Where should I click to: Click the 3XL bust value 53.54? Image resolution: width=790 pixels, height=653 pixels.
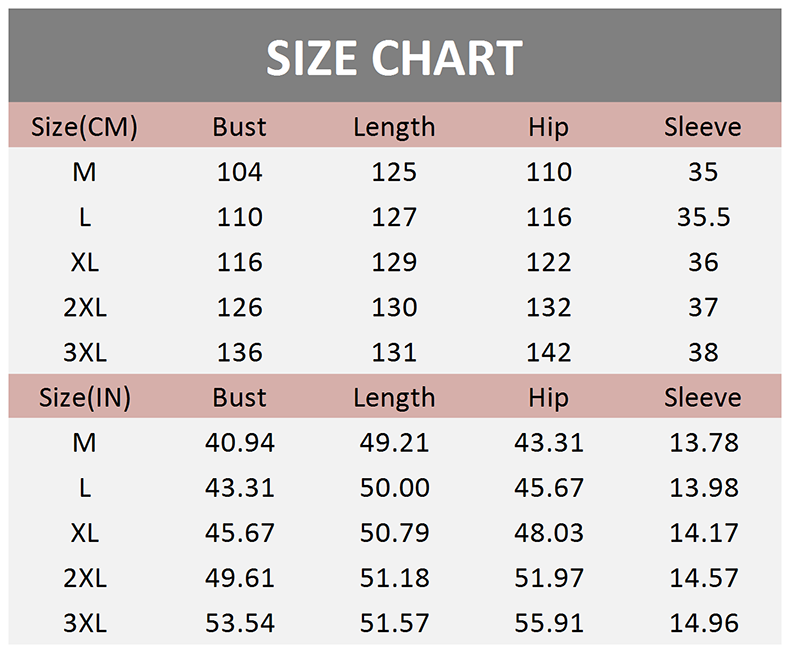239,623
